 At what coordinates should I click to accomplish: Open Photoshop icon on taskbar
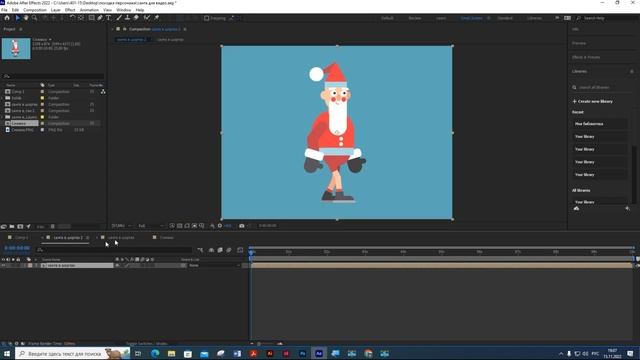point(302,353)
